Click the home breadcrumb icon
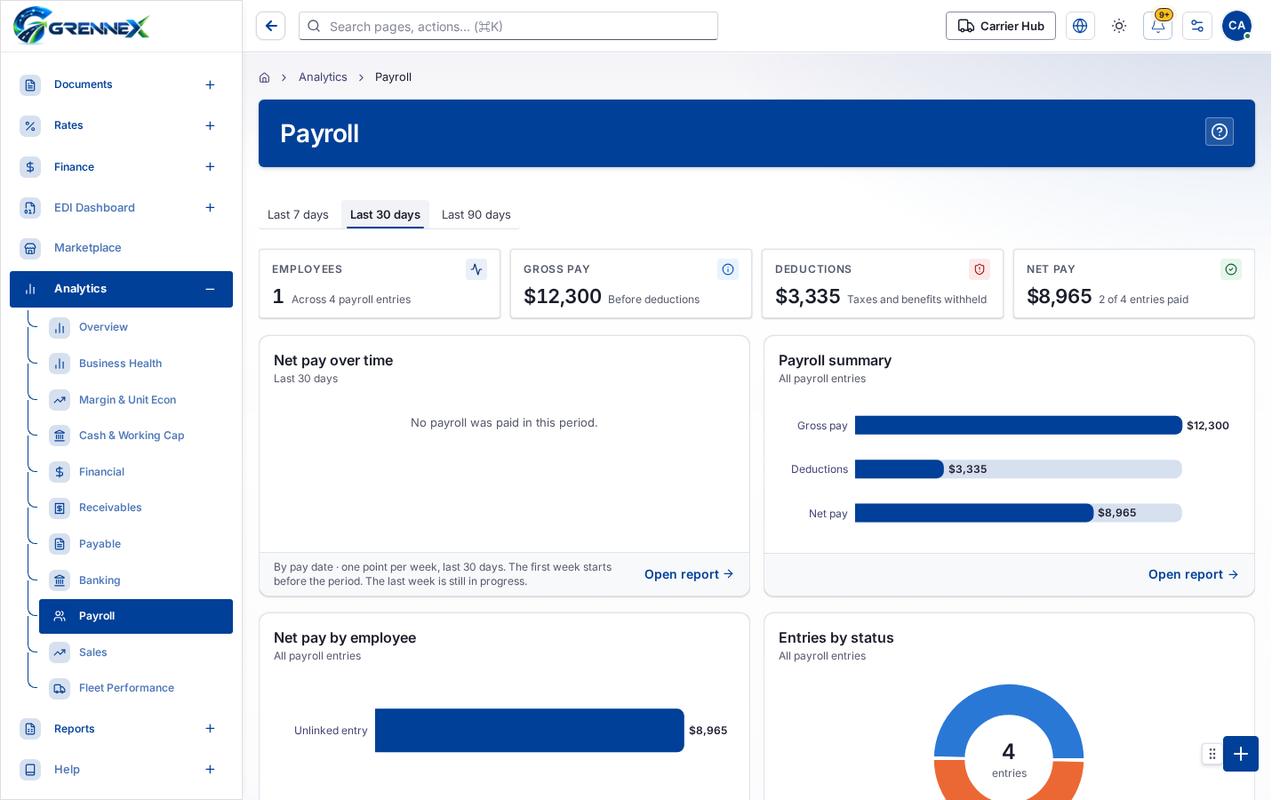The width and height of the screenshot is (1280, 800). (x=264, y=77)
